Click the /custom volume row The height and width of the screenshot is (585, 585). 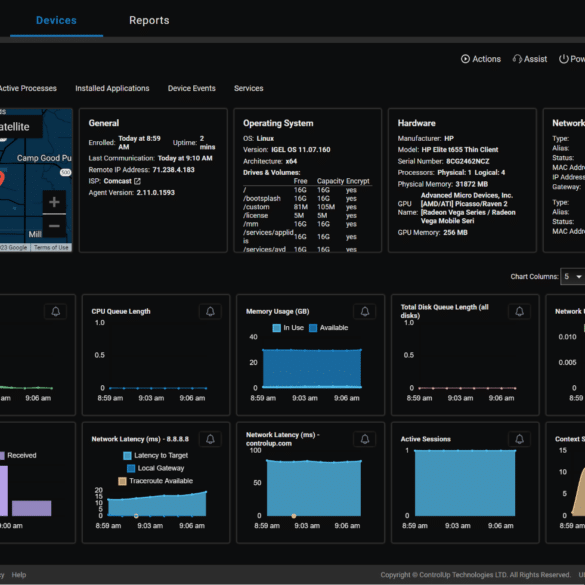tap(307, 207)
